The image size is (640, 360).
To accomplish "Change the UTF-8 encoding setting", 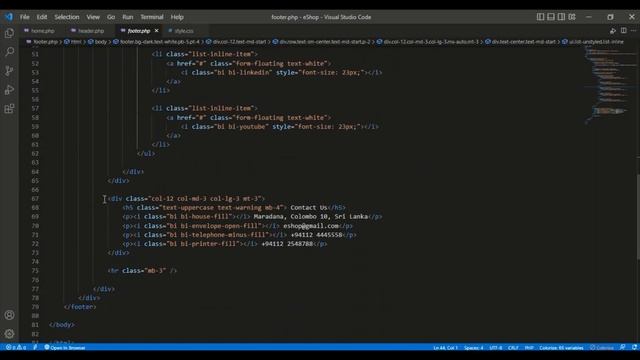I will pos(496,348).
